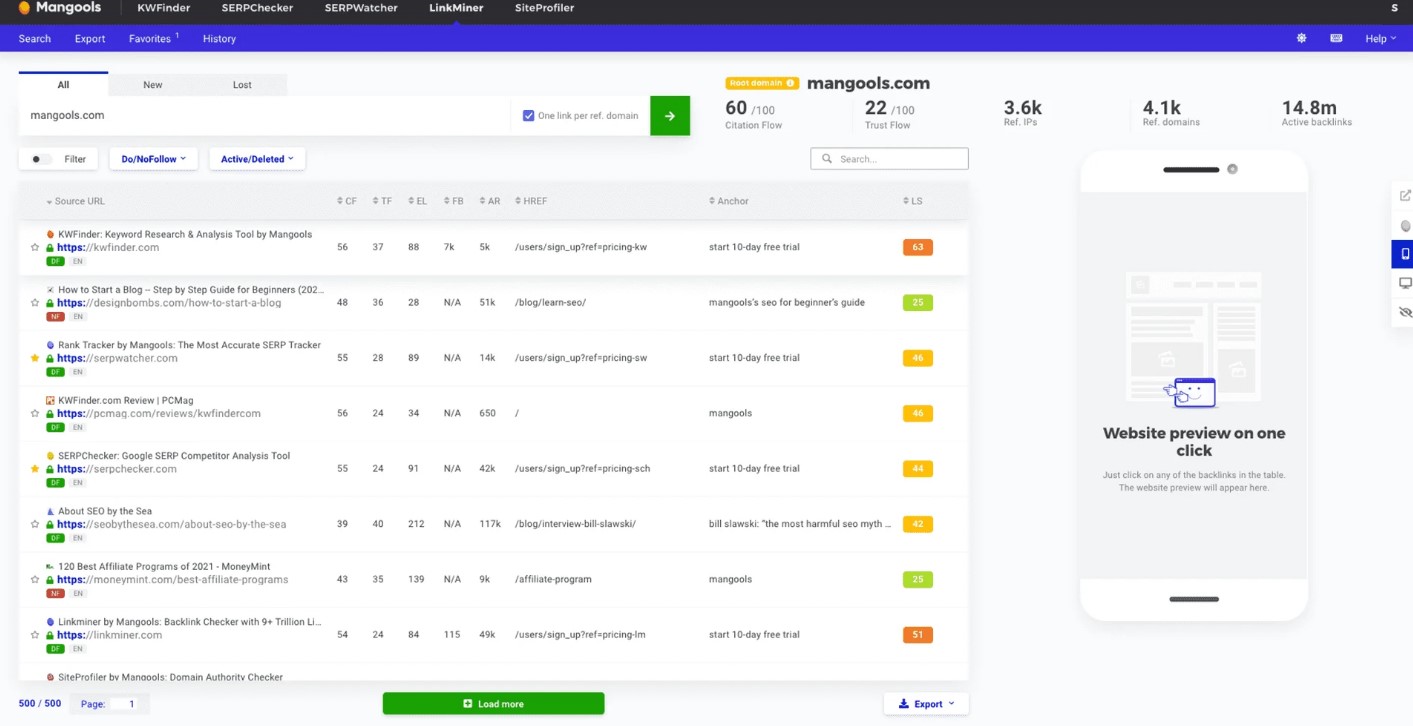This screenshot has width=1413, height=726.
Task: Click link strength badge 63
Action: point(917,247)
